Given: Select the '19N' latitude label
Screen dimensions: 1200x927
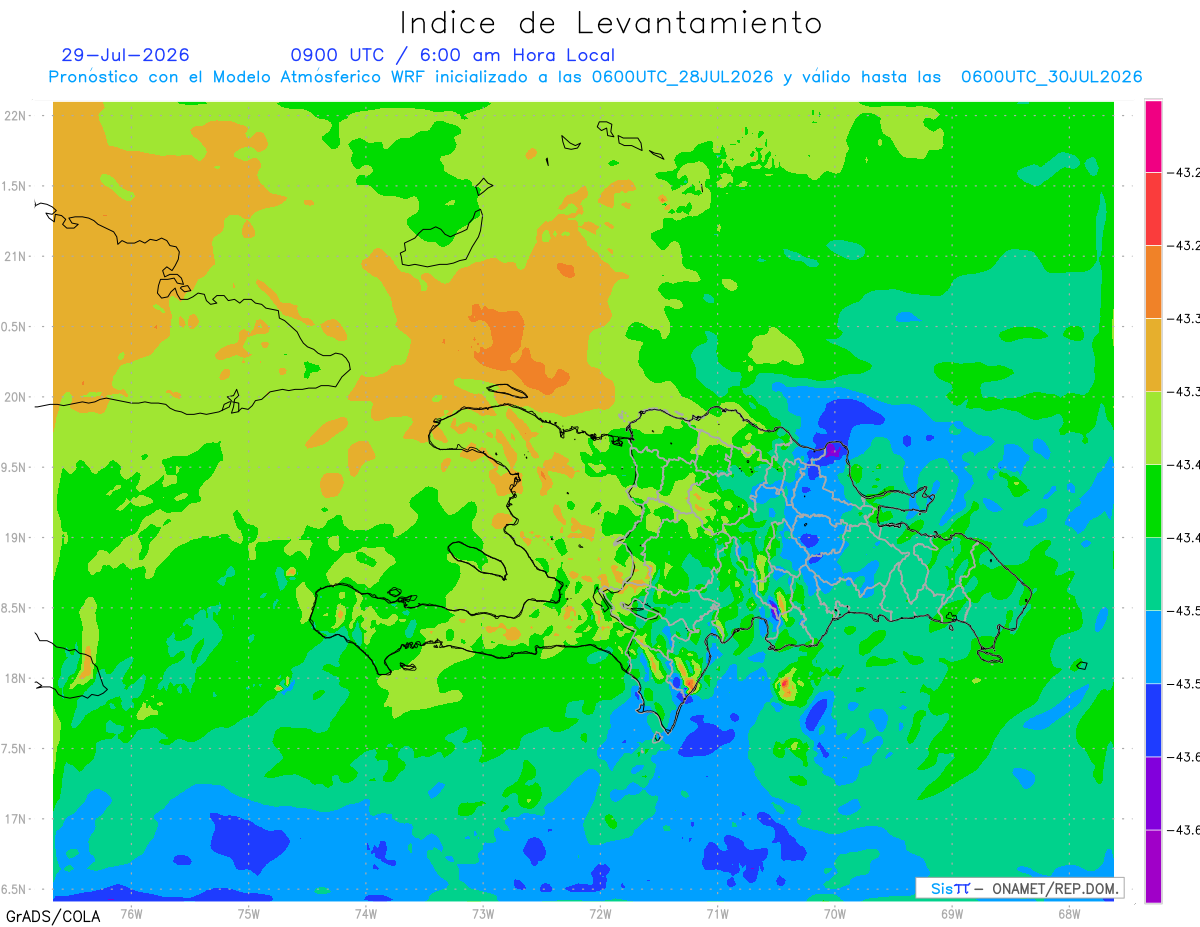Looking at the screenshot, I should click(x=17, y=538).
